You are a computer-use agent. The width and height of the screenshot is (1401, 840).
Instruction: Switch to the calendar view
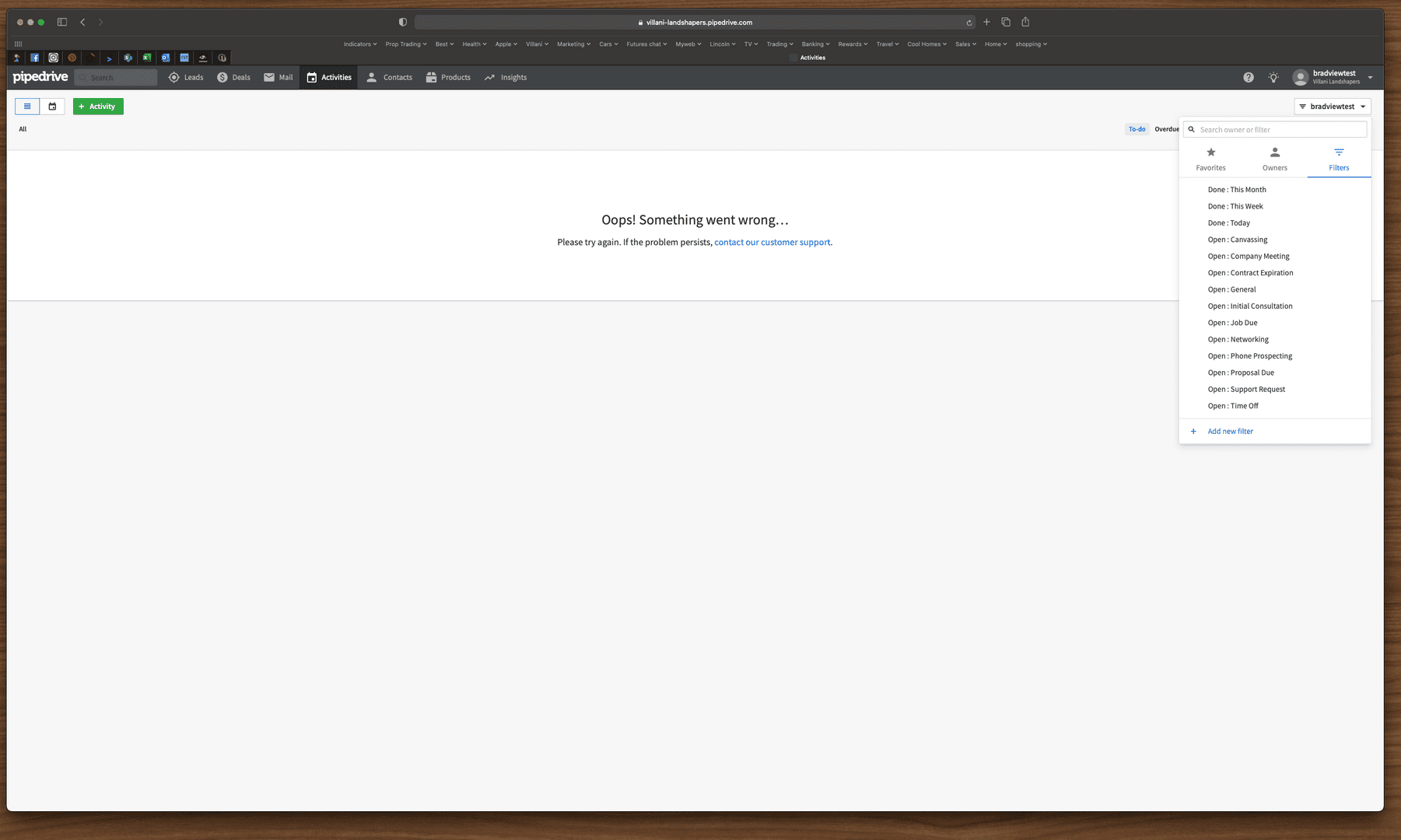pyautogui.click(x=52, y=107)
